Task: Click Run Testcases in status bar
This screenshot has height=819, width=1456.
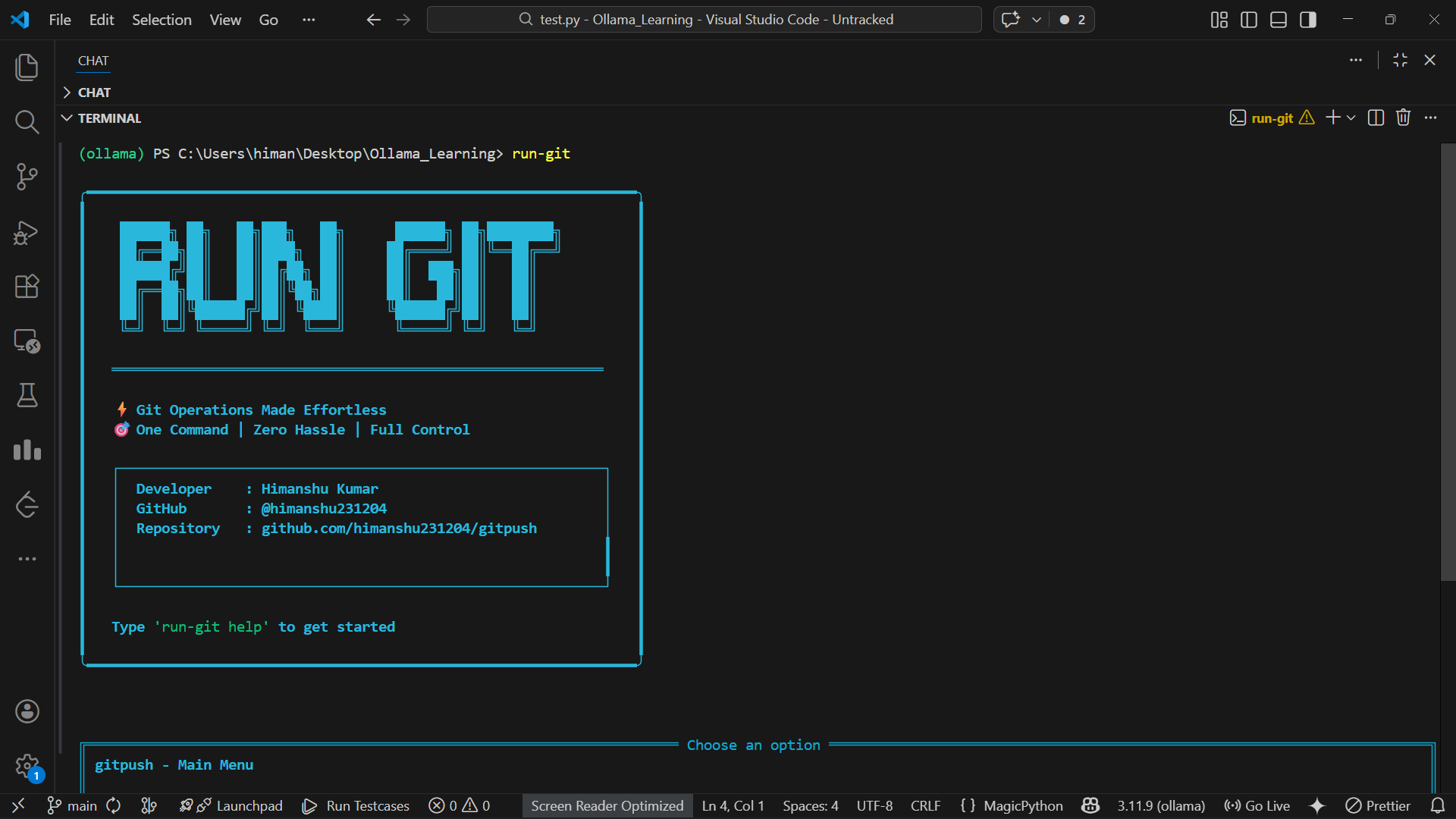Action: click(355, 806)
